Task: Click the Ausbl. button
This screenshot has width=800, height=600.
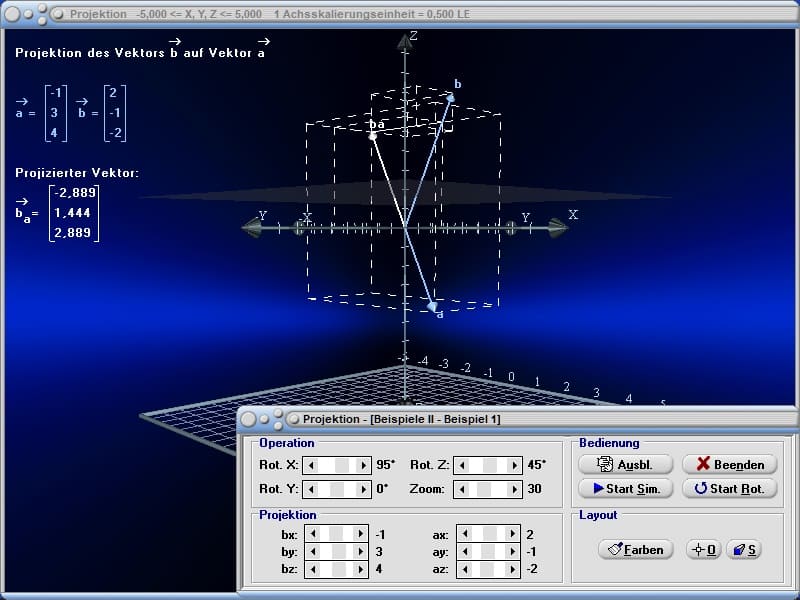Action: 625,464
